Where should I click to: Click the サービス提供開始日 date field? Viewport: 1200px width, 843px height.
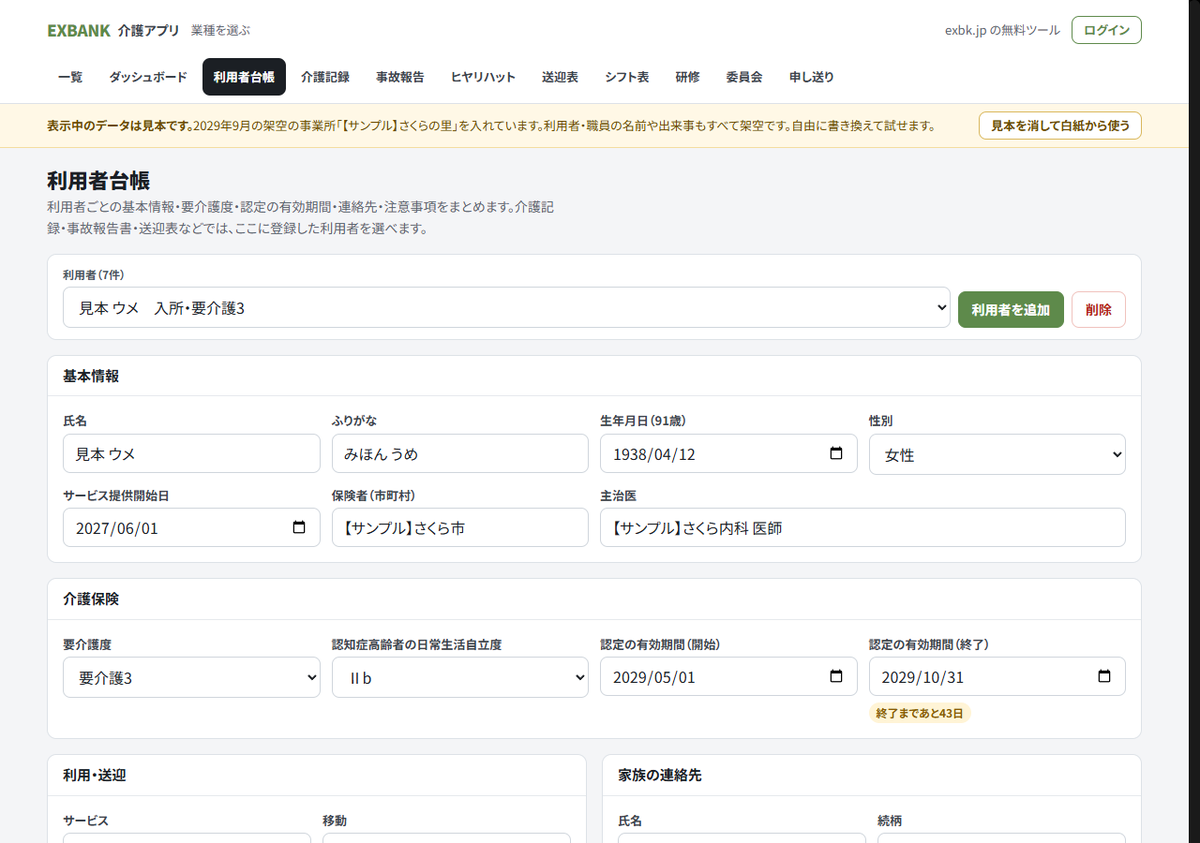point(191,528)
